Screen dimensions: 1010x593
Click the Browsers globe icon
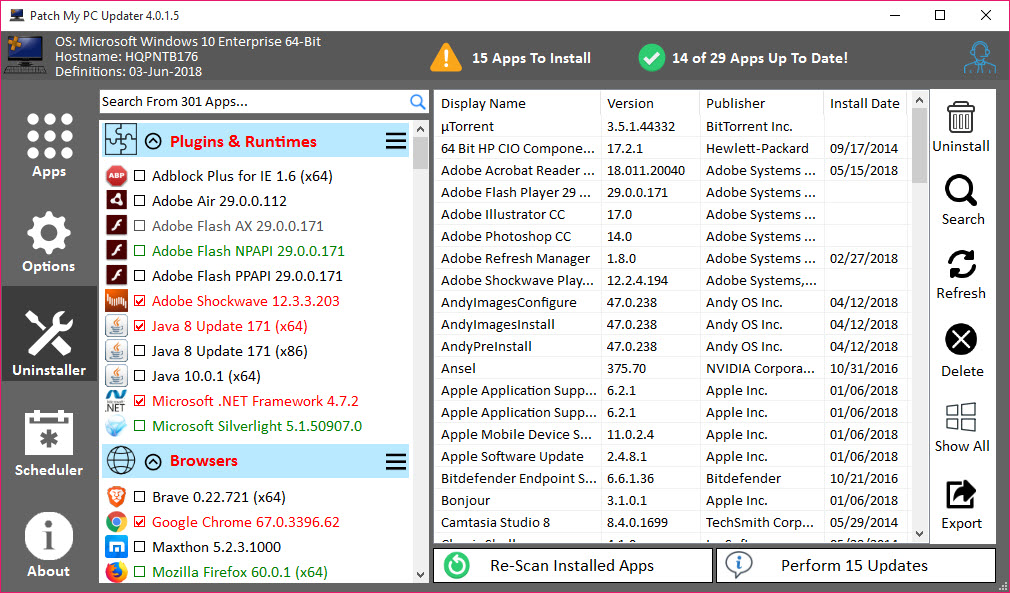coord(120,460)
